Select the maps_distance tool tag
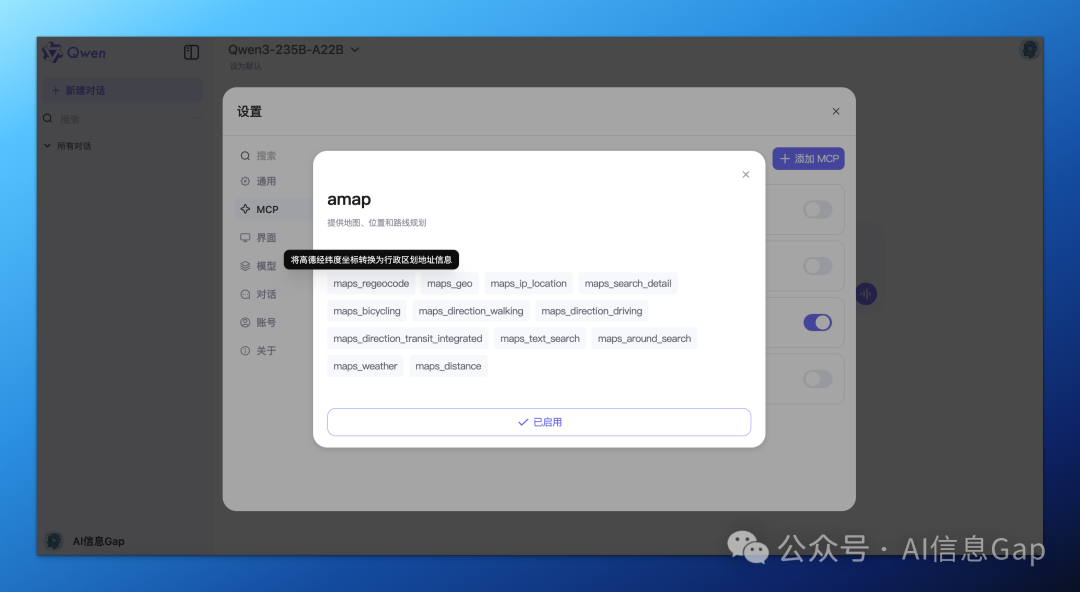The width and height of the screenshot is (1080, 592). [x=448, y=366]
